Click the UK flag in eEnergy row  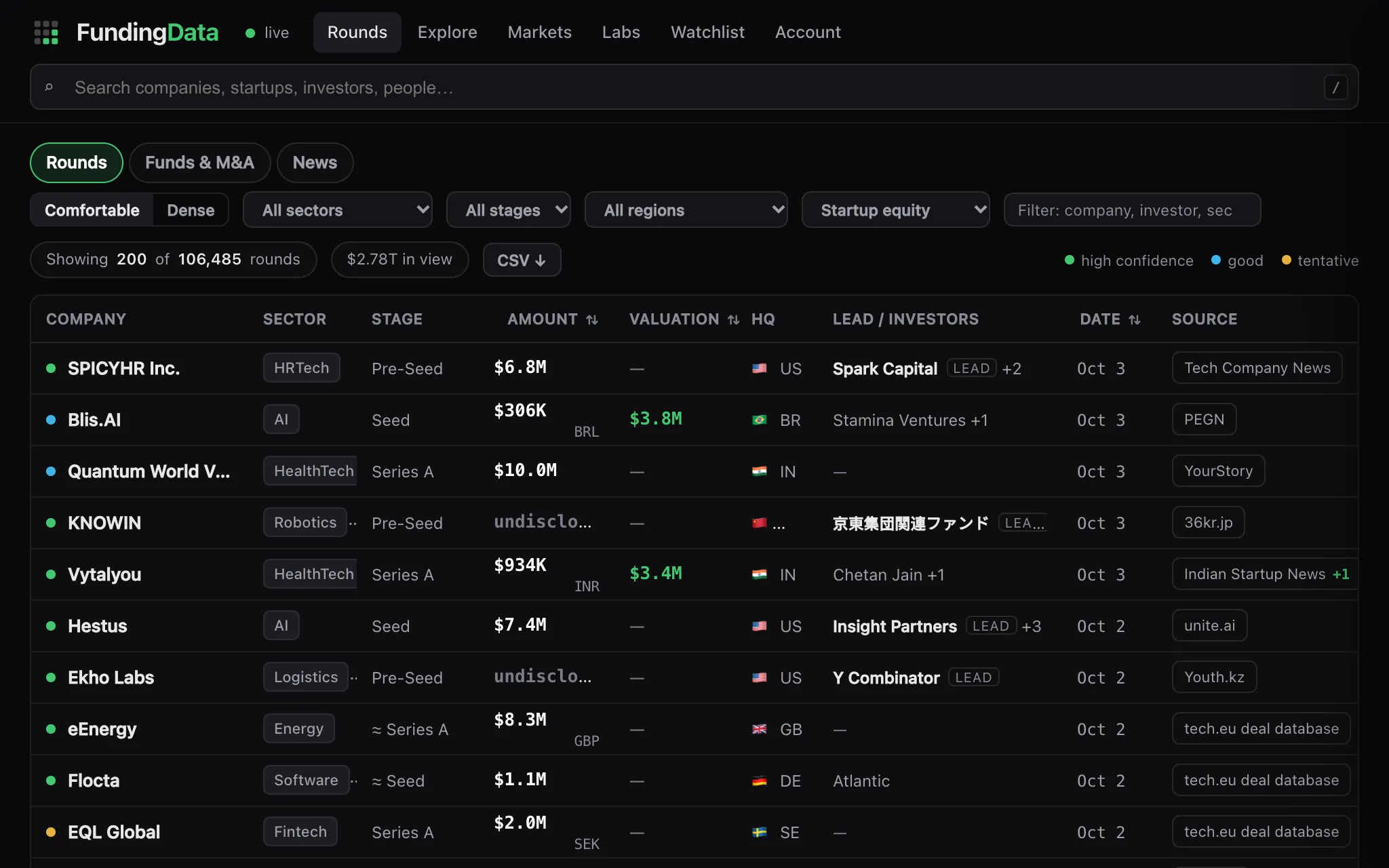click(x=760, y=729)
